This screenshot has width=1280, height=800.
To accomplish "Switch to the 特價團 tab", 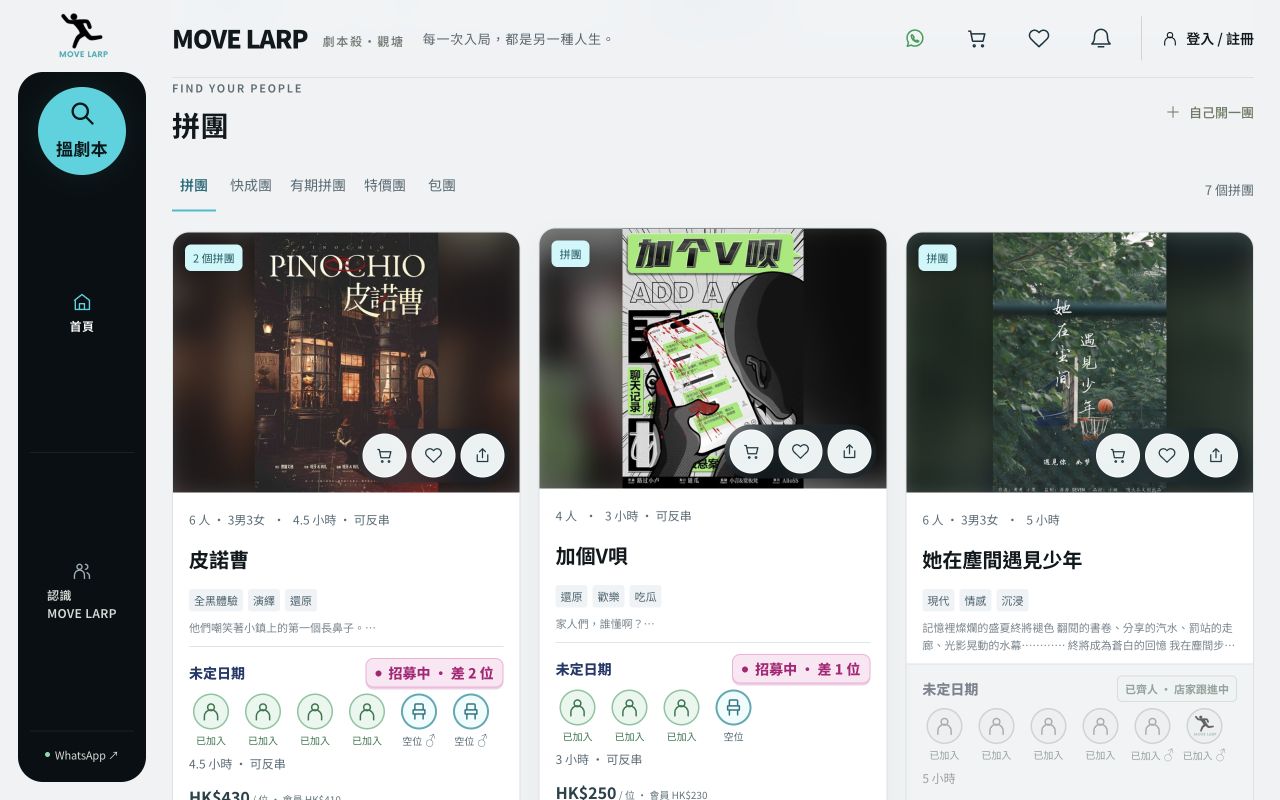I will coord(385,186).
